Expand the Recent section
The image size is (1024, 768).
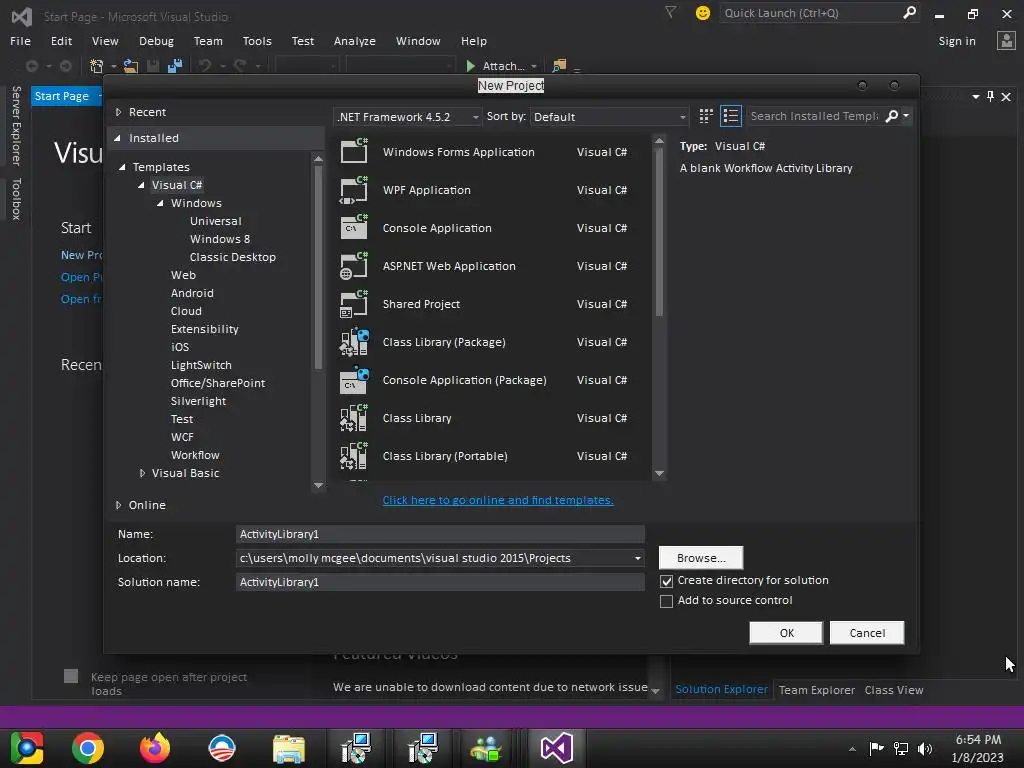tap(118, 112)
